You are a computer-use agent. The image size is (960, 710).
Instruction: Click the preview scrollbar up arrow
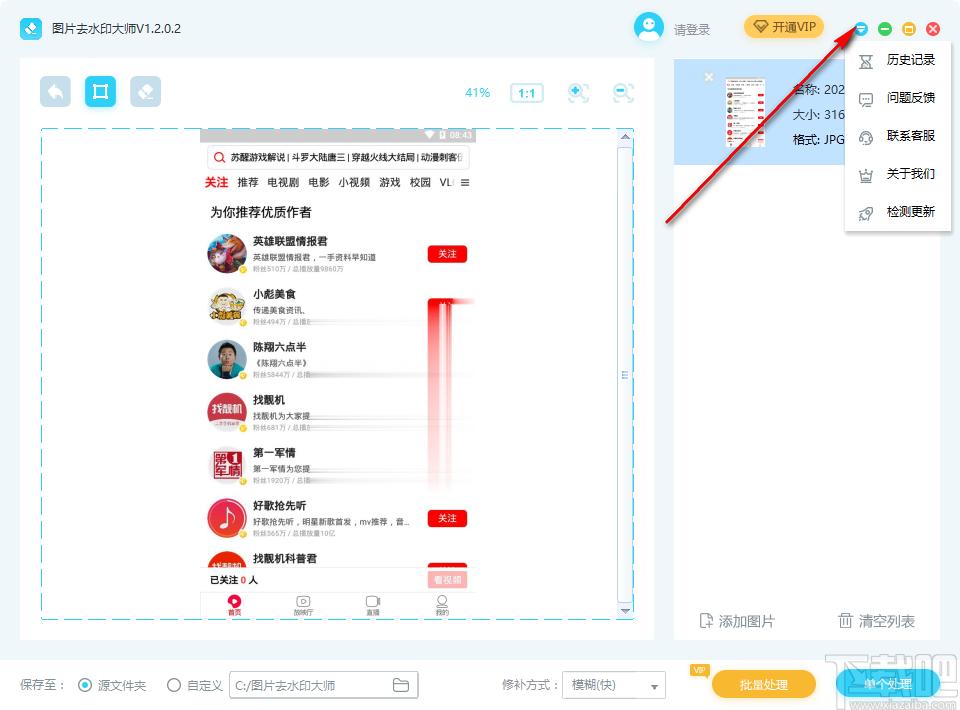click(625, 136)
